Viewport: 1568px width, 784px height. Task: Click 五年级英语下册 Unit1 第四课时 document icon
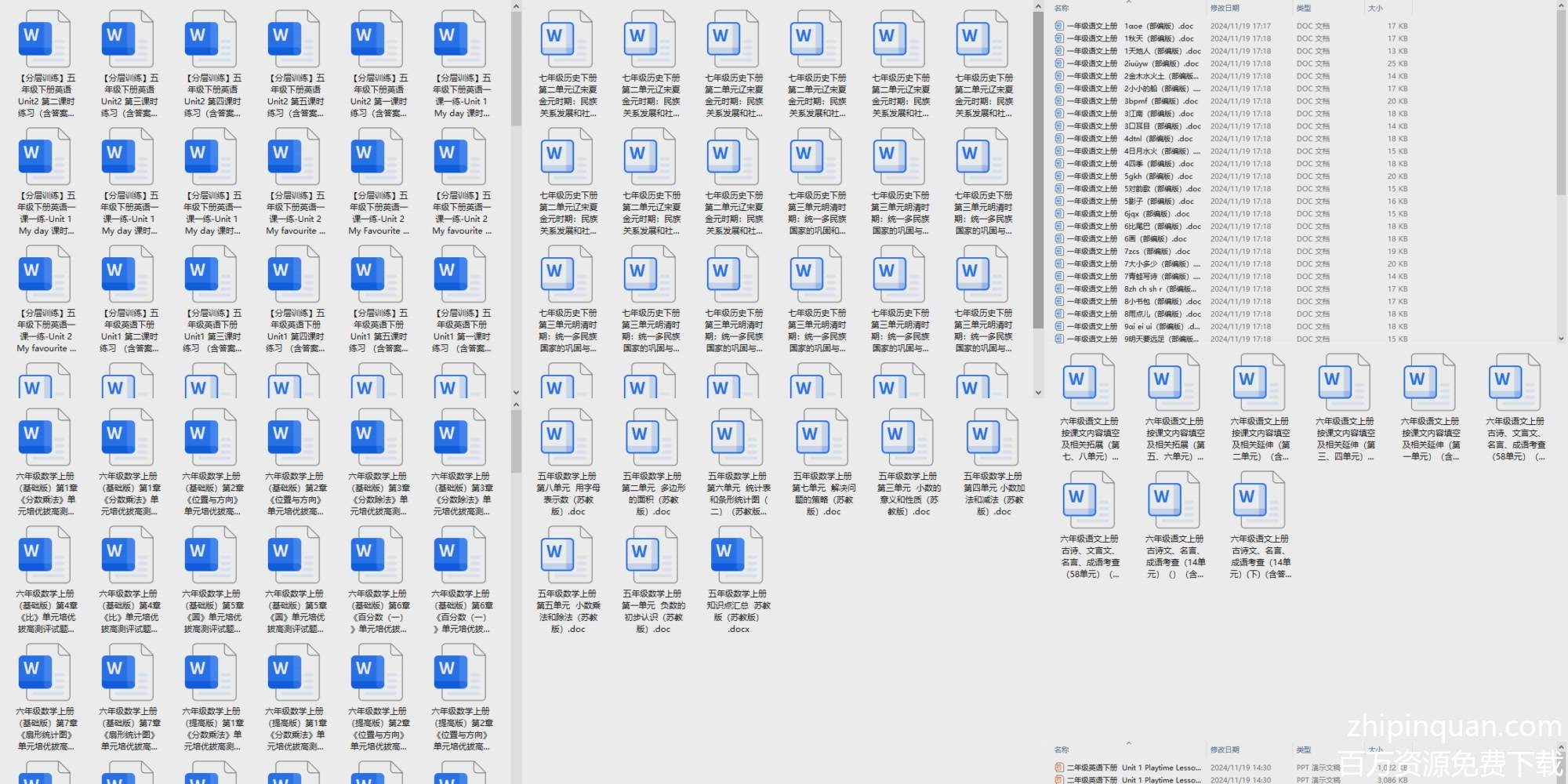[296, 274]
